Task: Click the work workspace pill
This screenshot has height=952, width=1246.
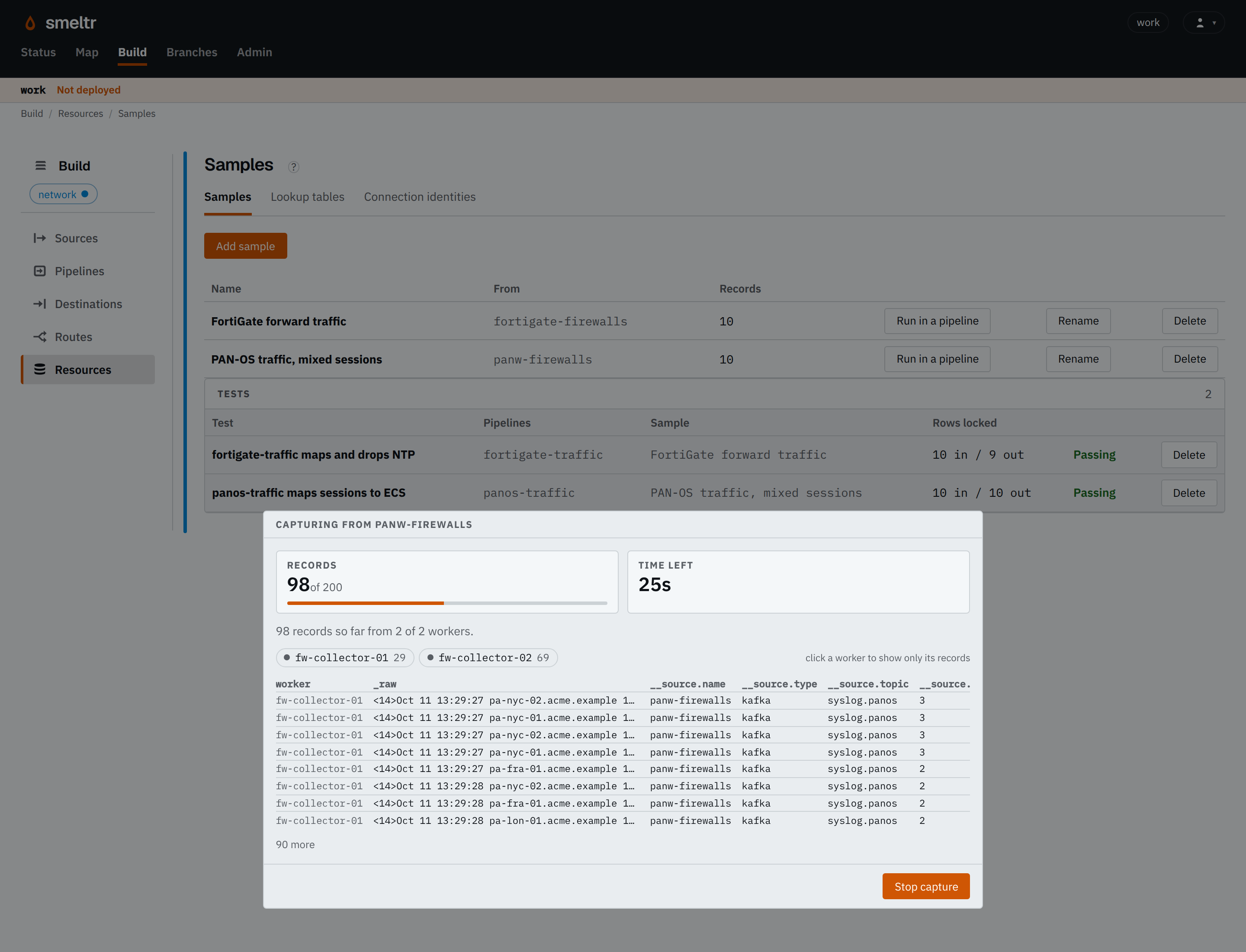Action: (1147, 23)
